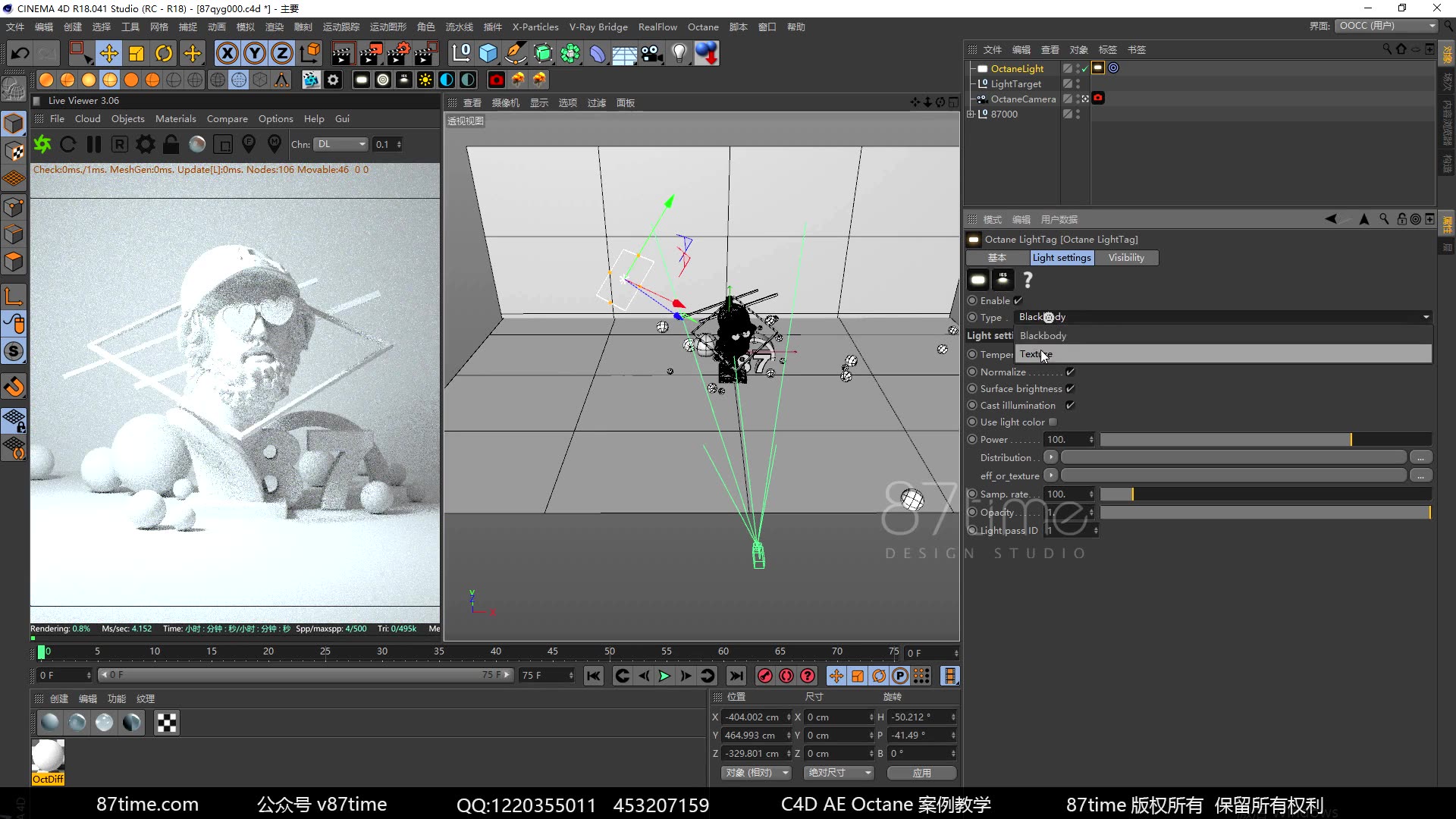Select the OctDiff material thumbnail
1456x819 pixels.
(48, 761)
